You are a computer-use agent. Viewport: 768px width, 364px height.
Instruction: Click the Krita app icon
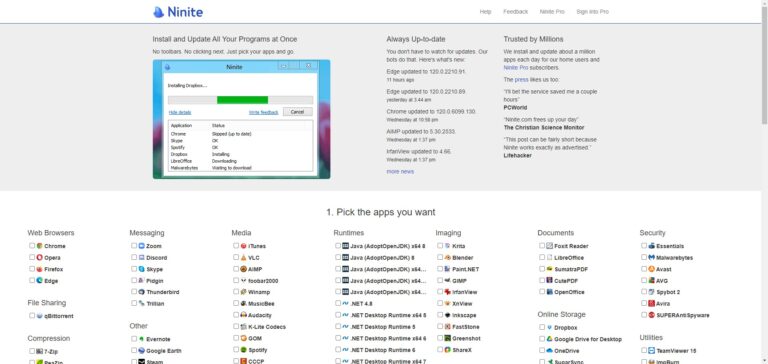click(447, 246)
